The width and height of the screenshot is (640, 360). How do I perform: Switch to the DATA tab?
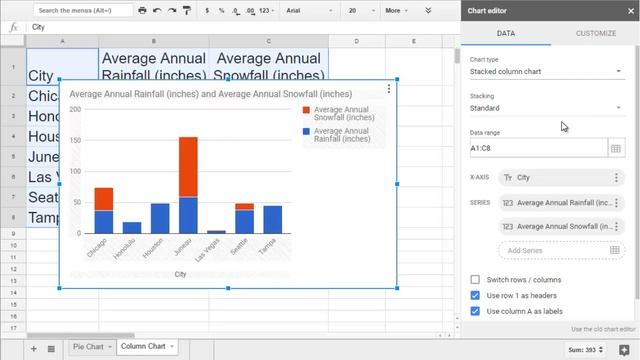[x=506, y=33]
